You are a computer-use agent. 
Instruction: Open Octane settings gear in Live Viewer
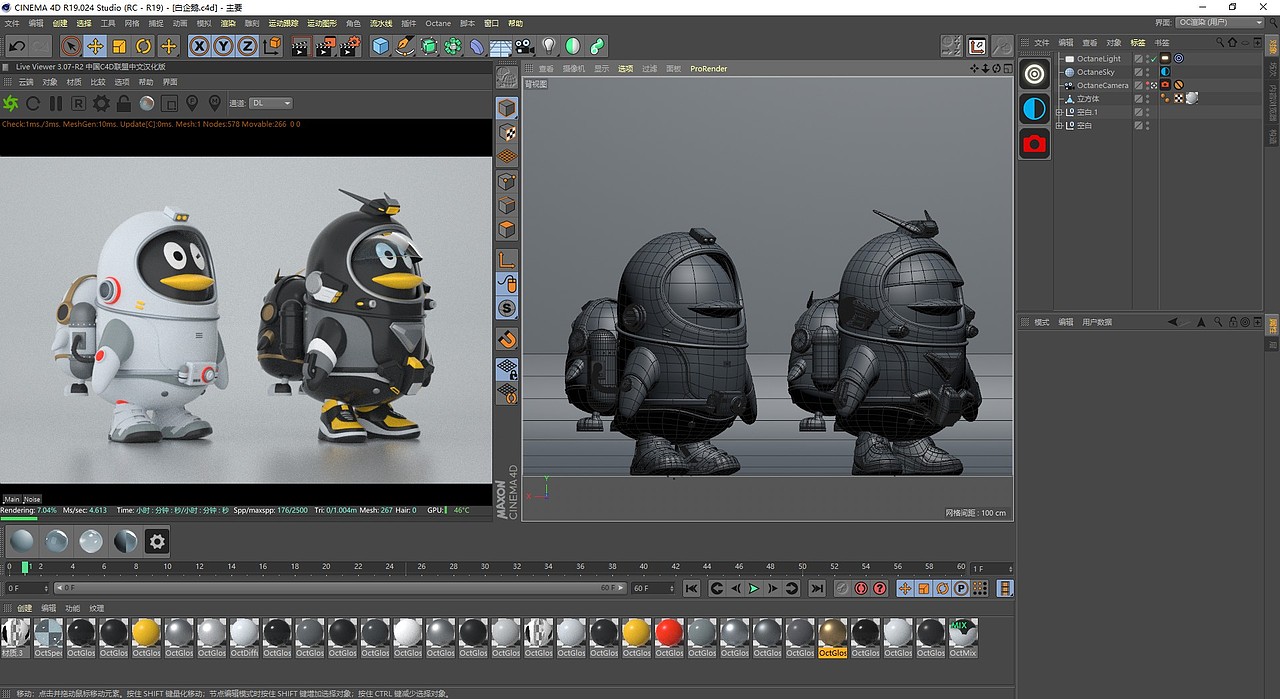[101, 103]
